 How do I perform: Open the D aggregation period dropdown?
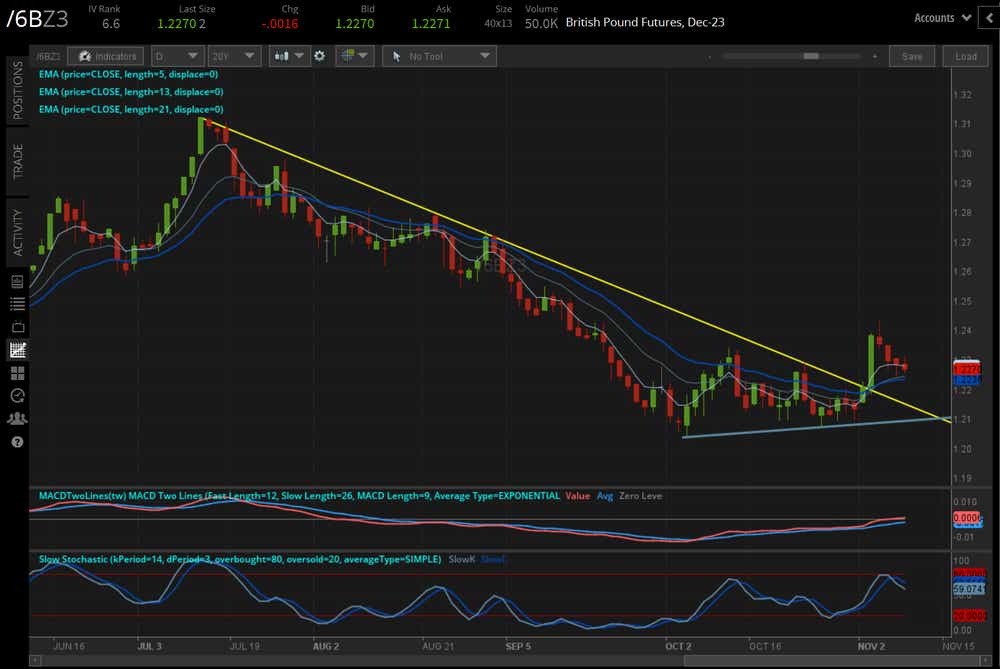click(x=177, y=56)
